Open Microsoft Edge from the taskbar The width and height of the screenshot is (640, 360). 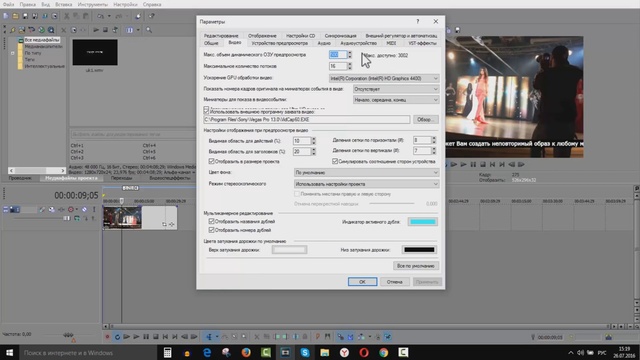pos(207,352)
